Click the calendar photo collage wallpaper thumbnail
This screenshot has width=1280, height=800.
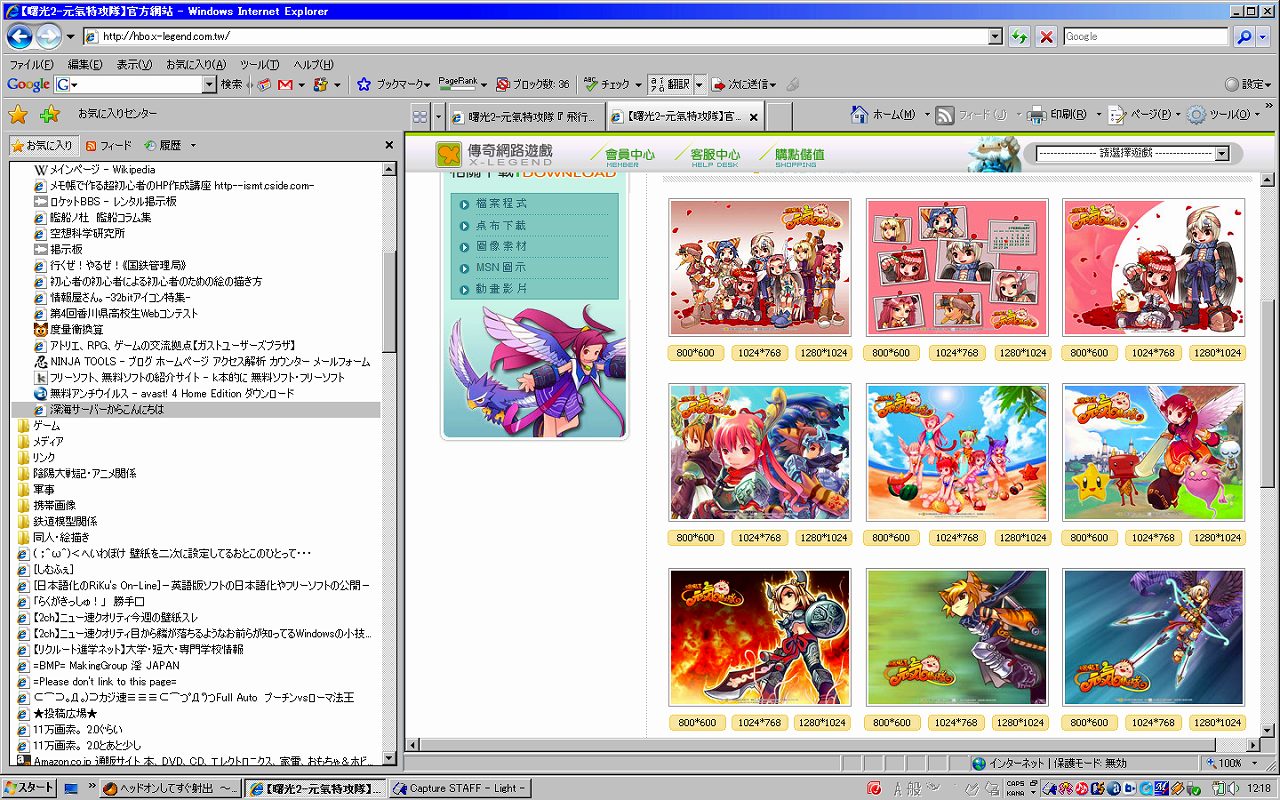(x=957, y=267)
